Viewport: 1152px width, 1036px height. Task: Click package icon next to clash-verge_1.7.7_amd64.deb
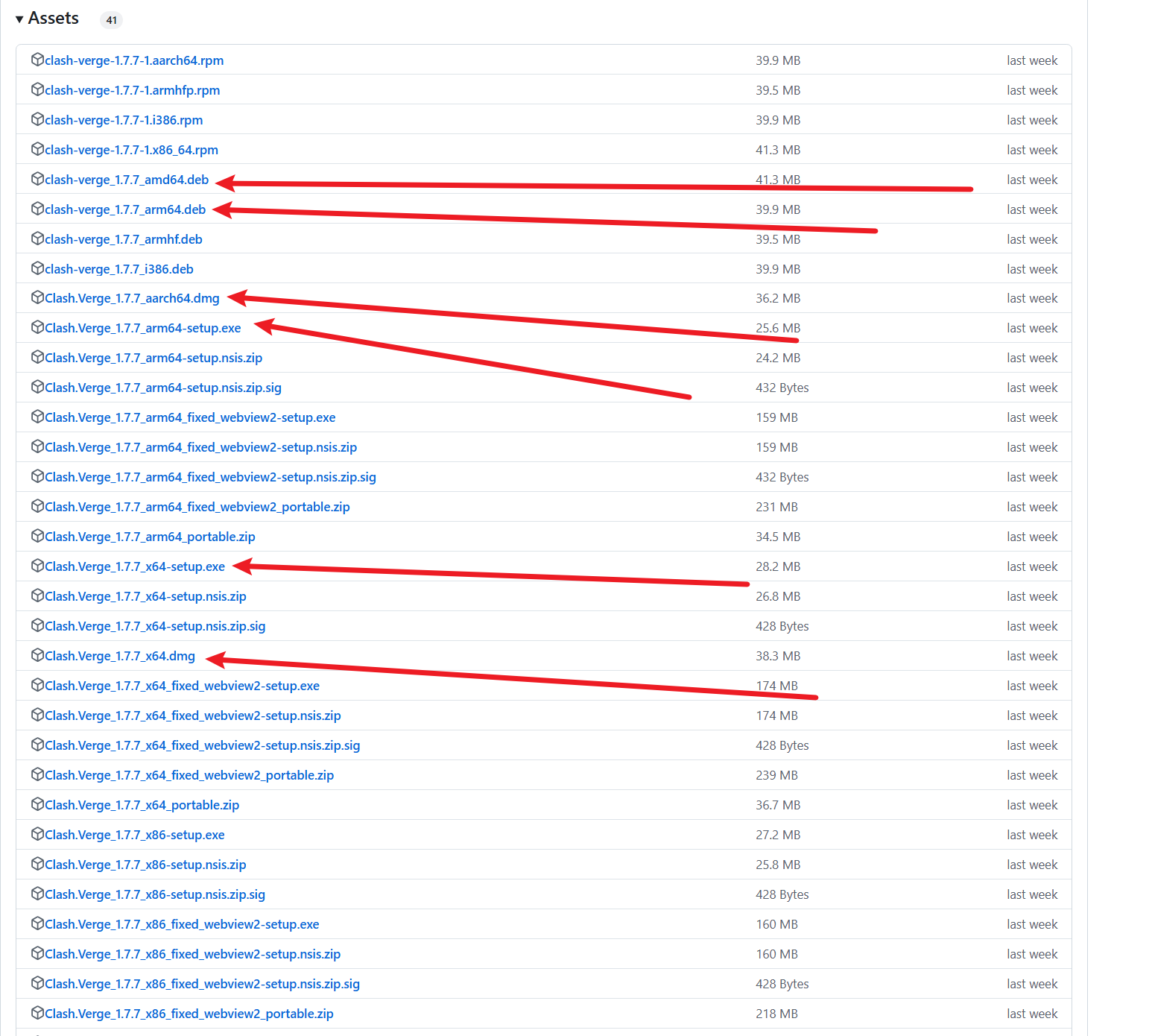(x=37, y=179)
